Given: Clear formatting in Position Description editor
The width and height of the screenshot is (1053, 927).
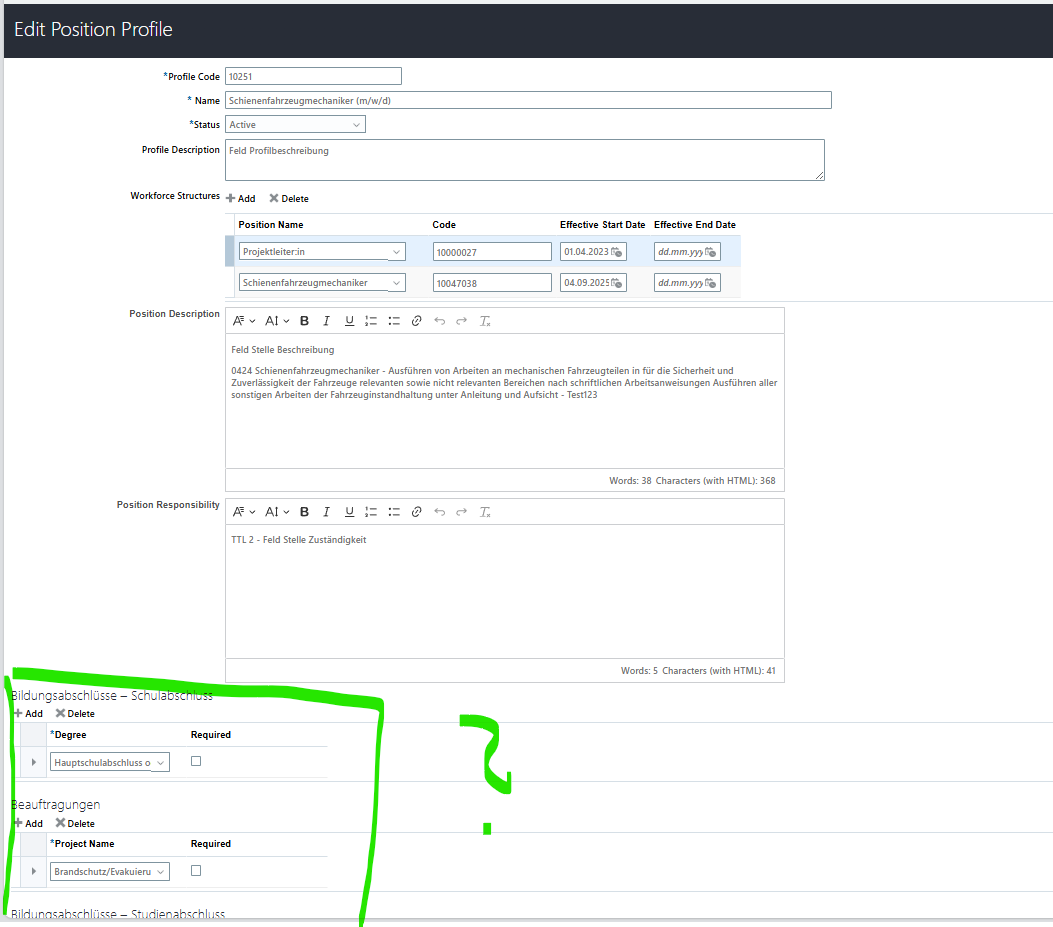Looking at the screenshot, I should point(485,321).
